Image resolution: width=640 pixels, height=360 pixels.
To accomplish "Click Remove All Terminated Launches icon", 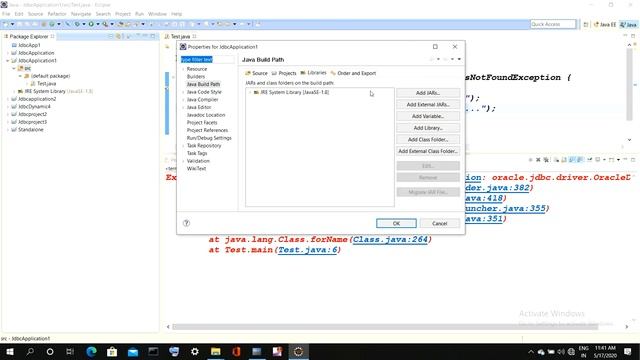I will [546, 160].
